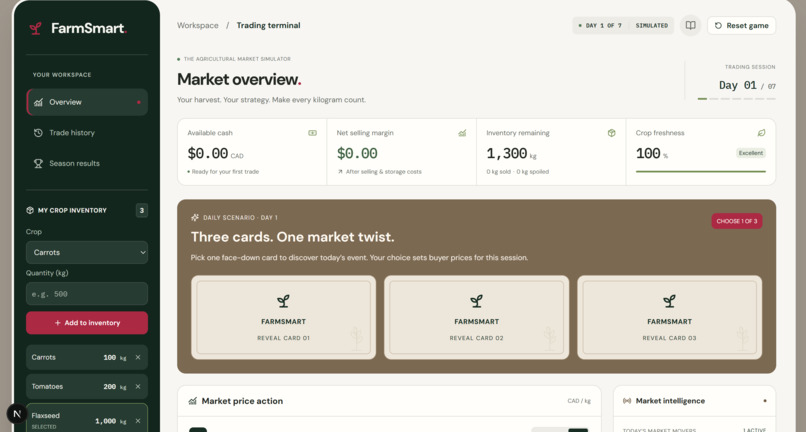This screenshot has height=432, width=806.
Task: Select the Flaxseed inventory row
Action: click(x=87, y=418)
